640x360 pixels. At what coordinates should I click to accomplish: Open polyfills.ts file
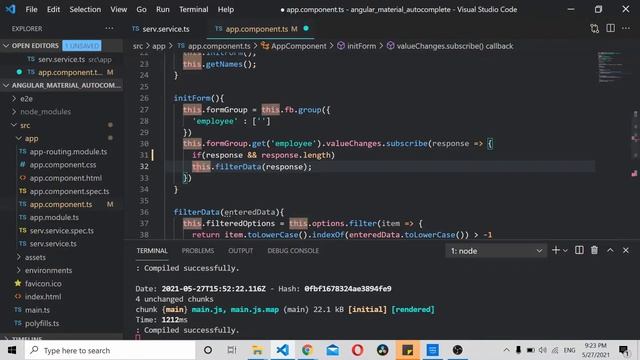(42, 323)
